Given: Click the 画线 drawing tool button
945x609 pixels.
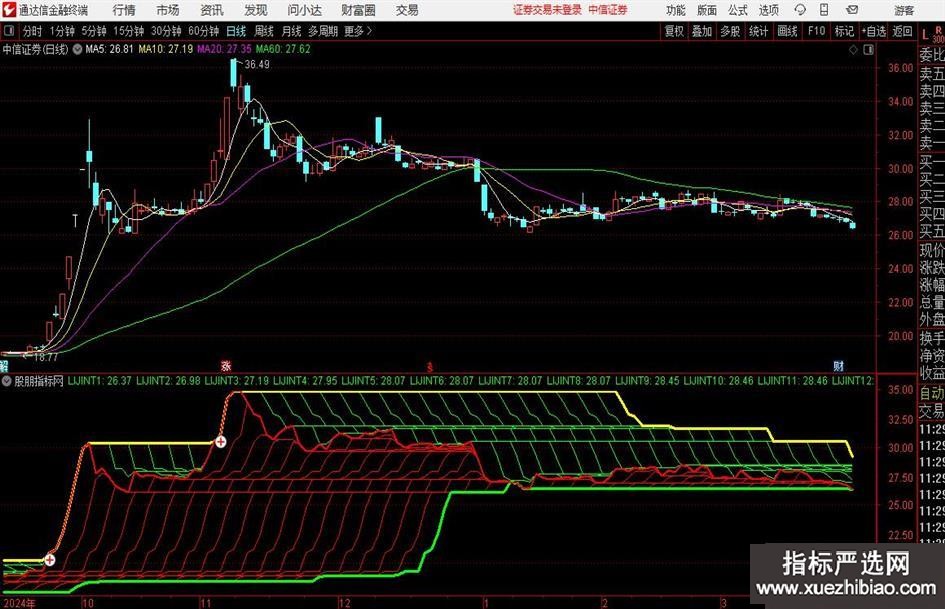Looking at the screenshot, I should [x=787, y=31].
